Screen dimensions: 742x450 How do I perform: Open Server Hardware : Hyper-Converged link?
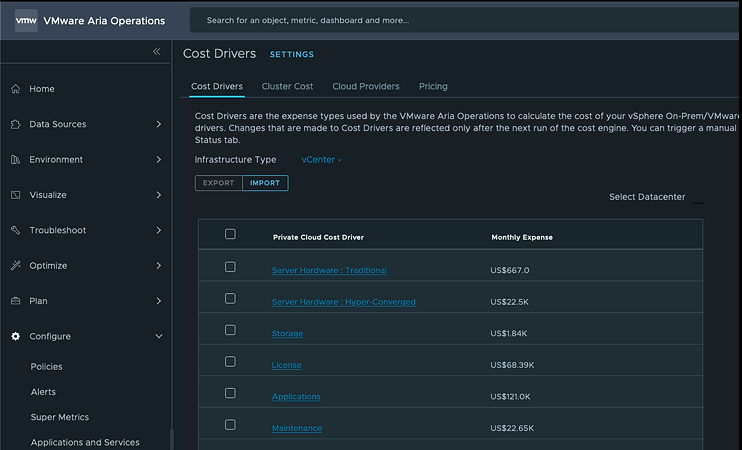click(x=344, y=302)
